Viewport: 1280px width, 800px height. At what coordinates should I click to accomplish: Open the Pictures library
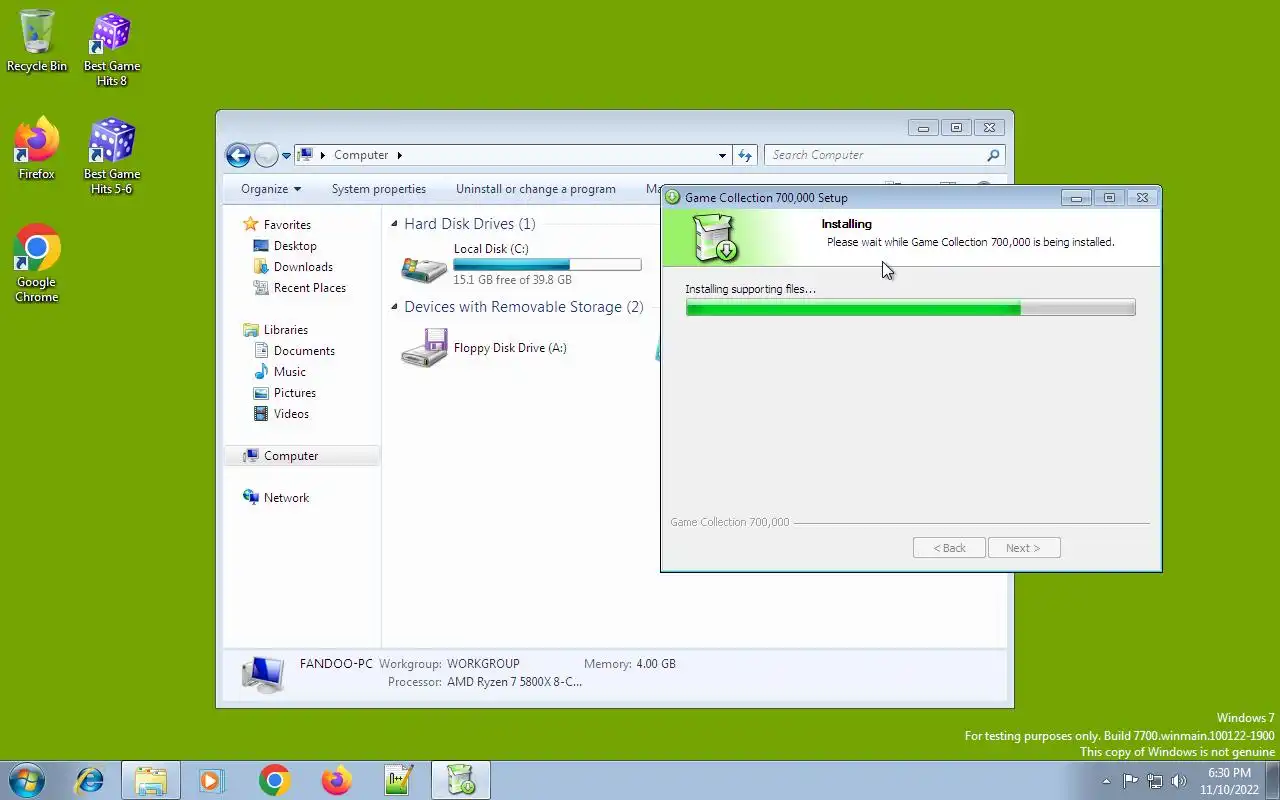click(295, 393)
